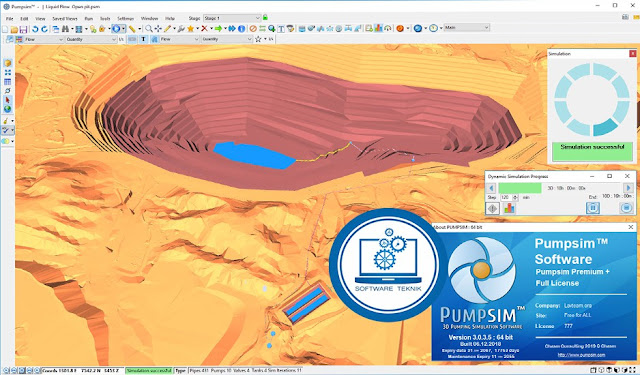Close the Simulation panel with red X
The width and height of the screenshot is (640, 375).
coord(632,53)
